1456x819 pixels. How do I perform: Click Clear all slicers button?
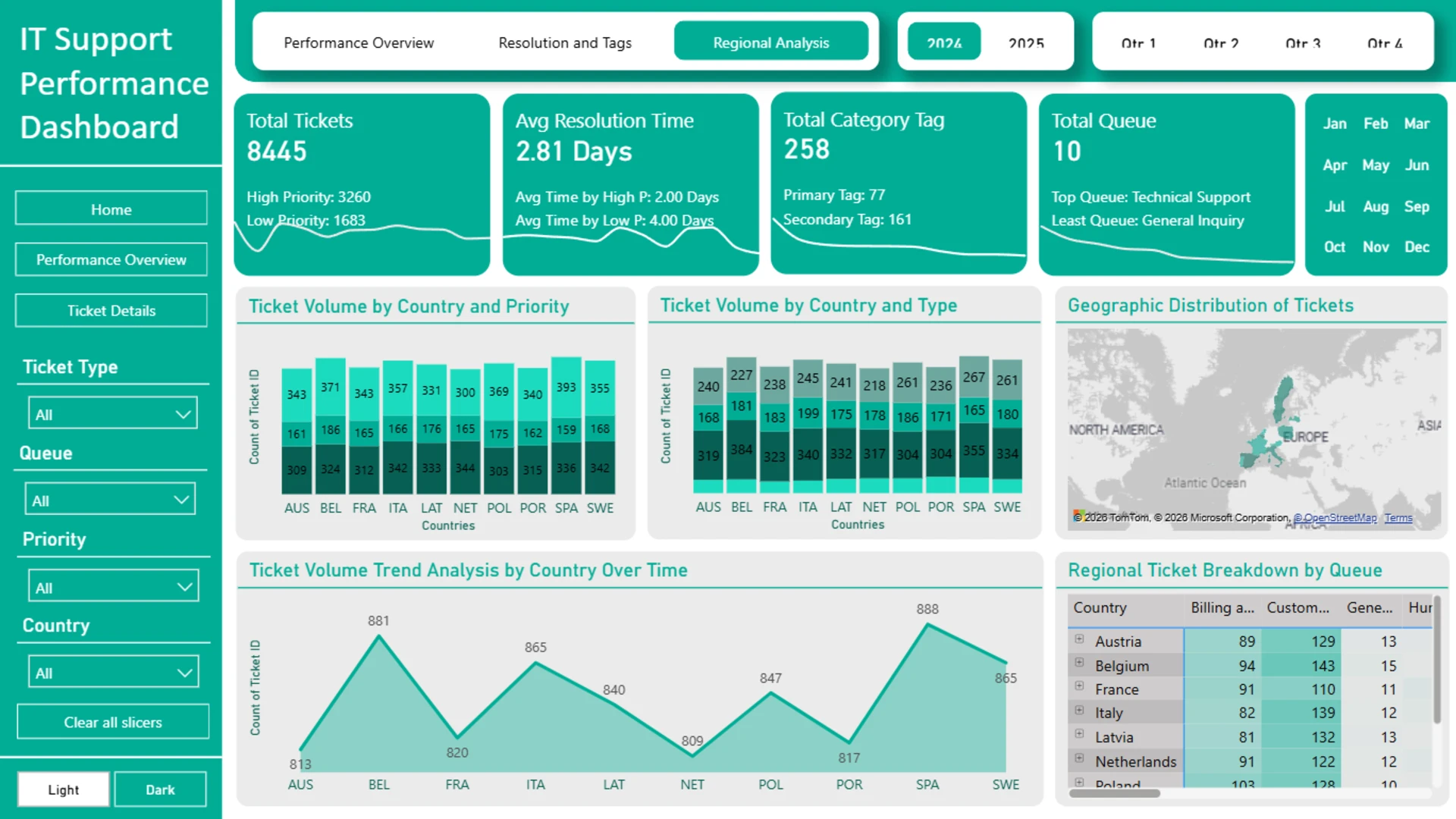[x=113, y=722]
